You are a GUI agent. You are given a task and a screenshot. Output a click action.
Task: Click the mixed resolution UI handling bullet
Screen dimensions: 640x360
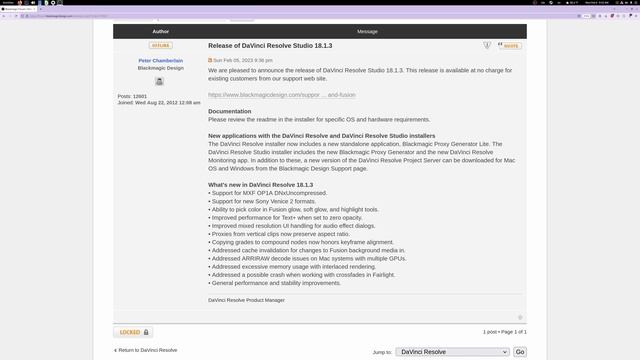[x=292, y=226]
